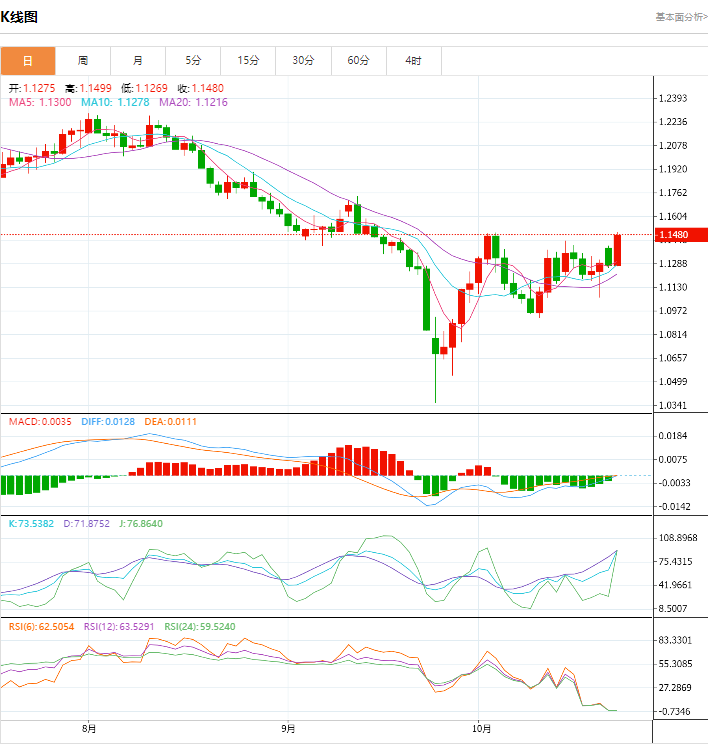708x745 pixels.
Task: Click the MA5: 1.1300 value
Action: 40,102
